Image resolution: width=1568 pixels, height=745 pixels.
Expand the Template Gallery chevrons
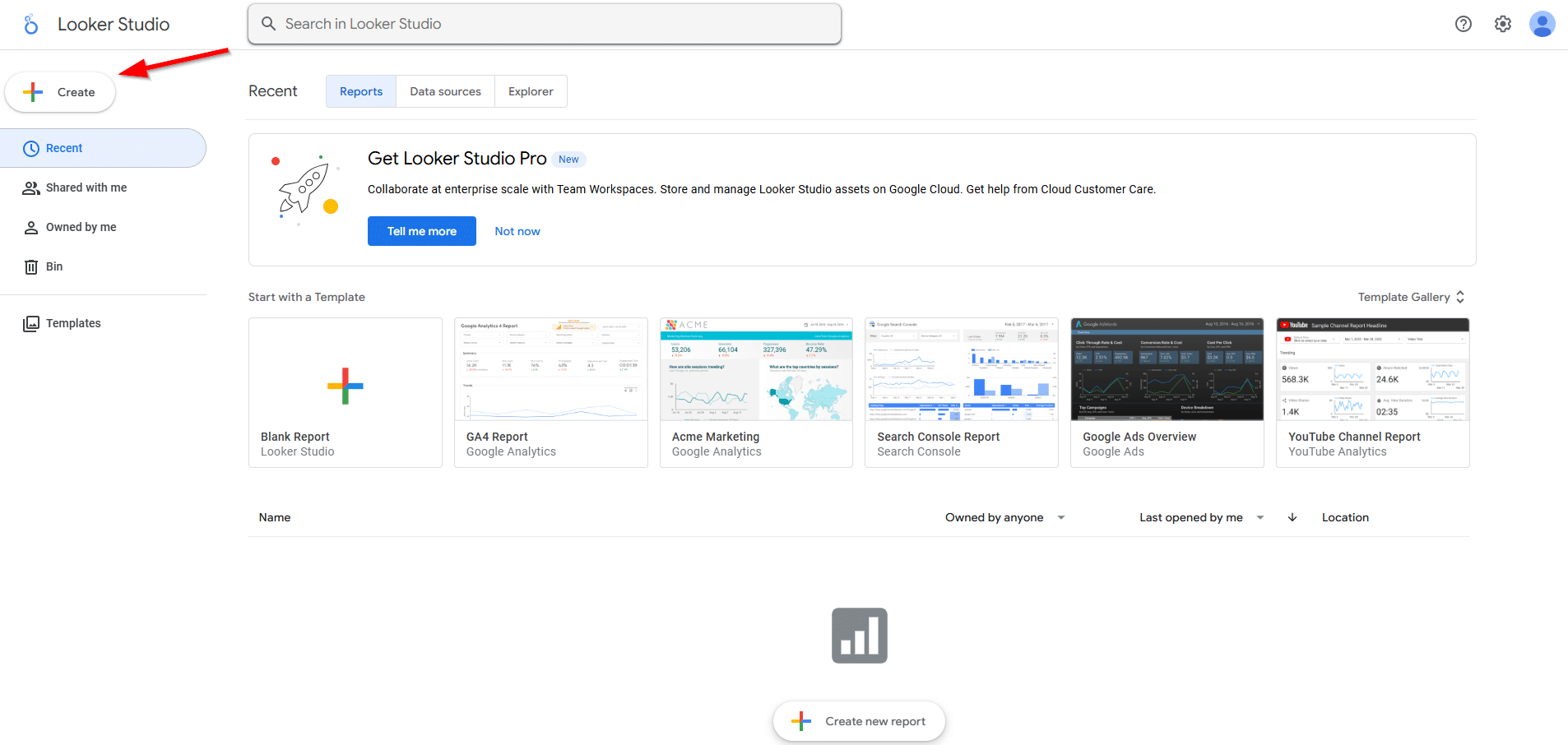pos(1460,297)
